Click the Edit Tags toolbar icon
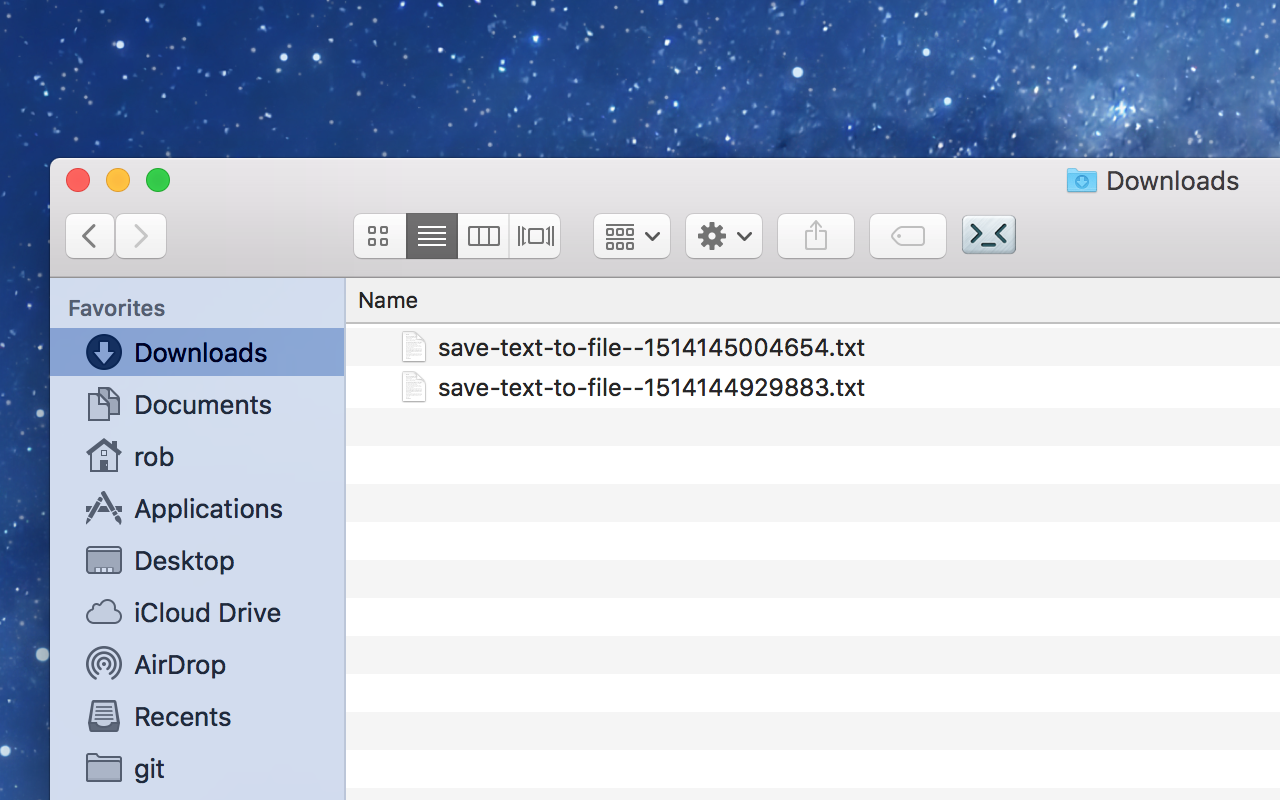The height and width of the screenshot is (800, 1280). tap(907, 236)
